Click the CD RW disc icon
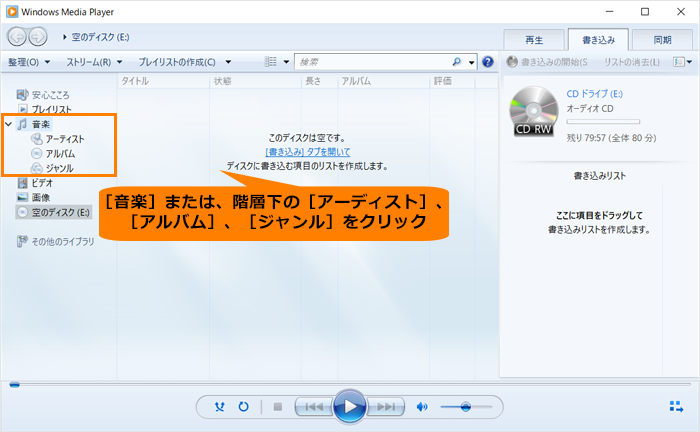This screenshot has width=700, height=432. 534,111
